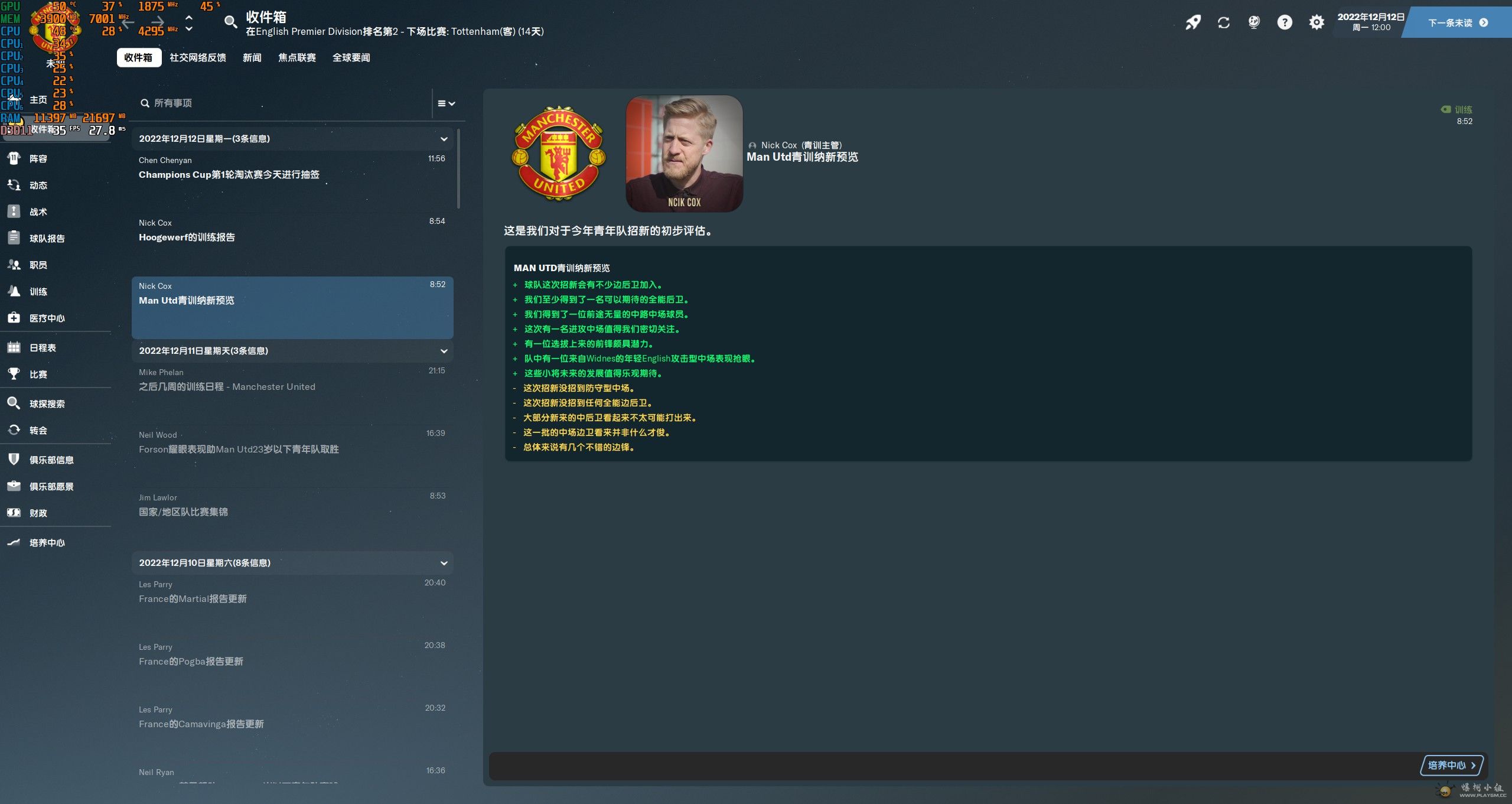Click the 培养中心 button at bottom right
This screenshot has width=1512, height=804.
[1452, 765]
